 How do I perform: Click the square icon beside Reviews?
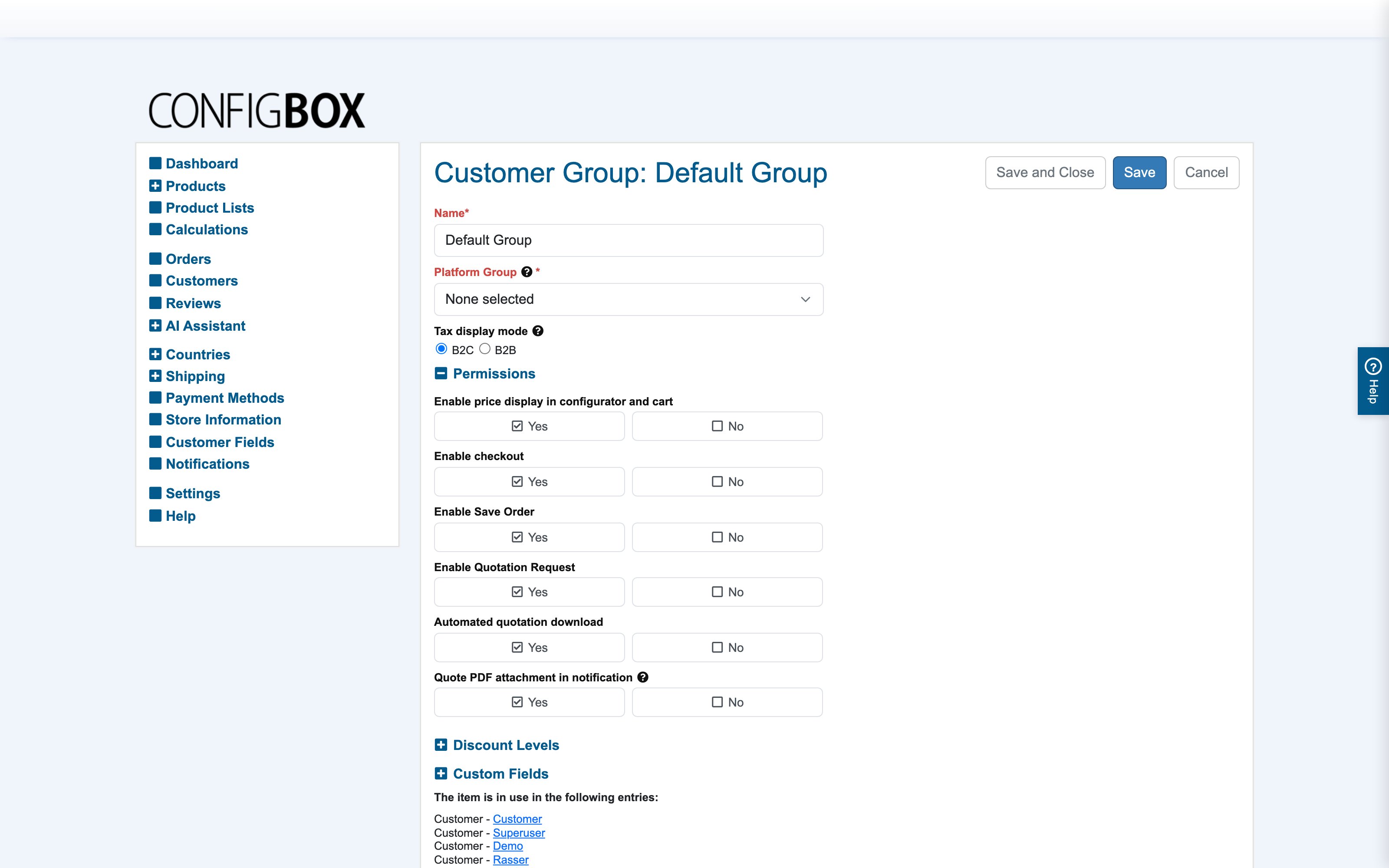155,303
